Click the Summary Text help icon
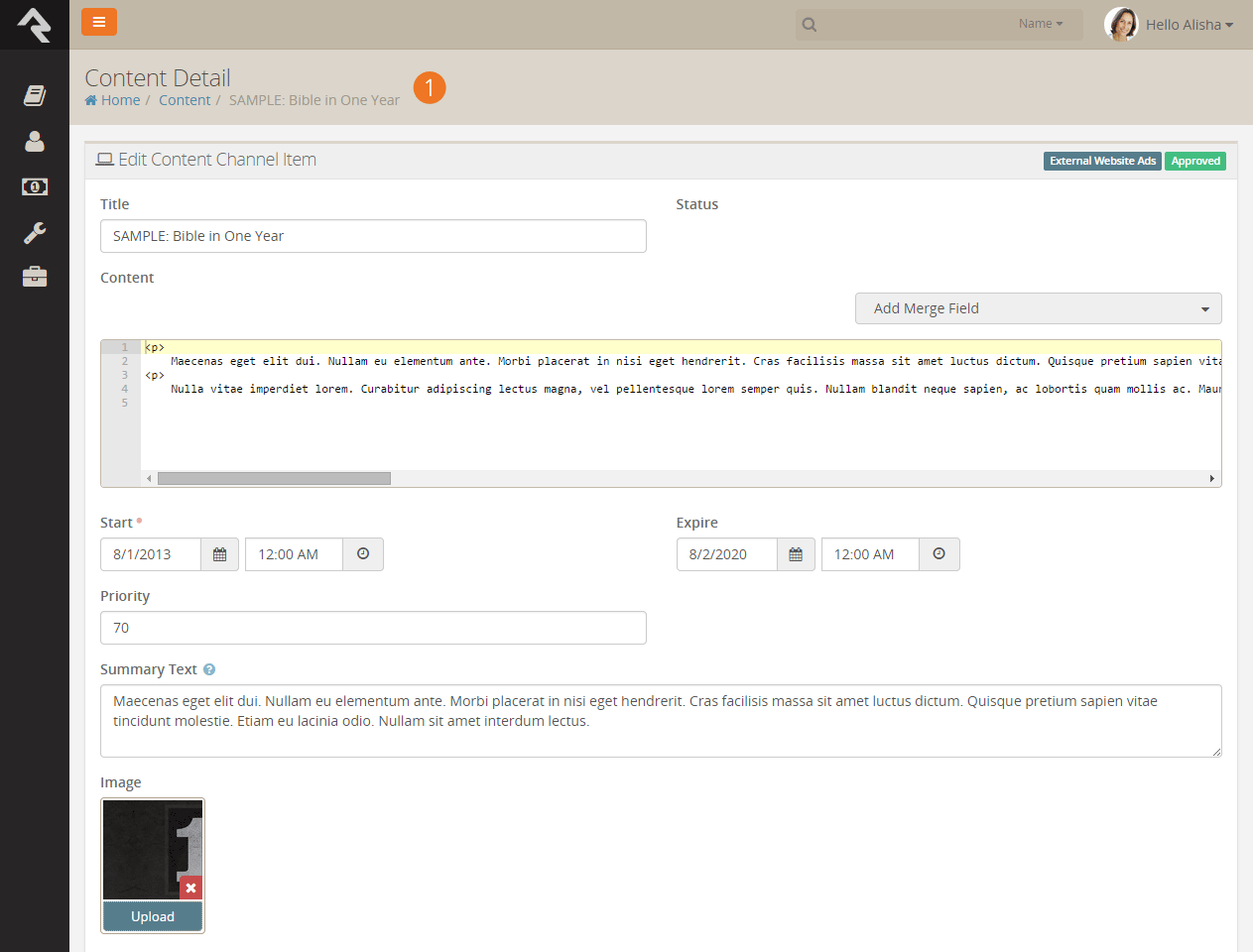Screen dimensions: 1253x952 (209, 669)
